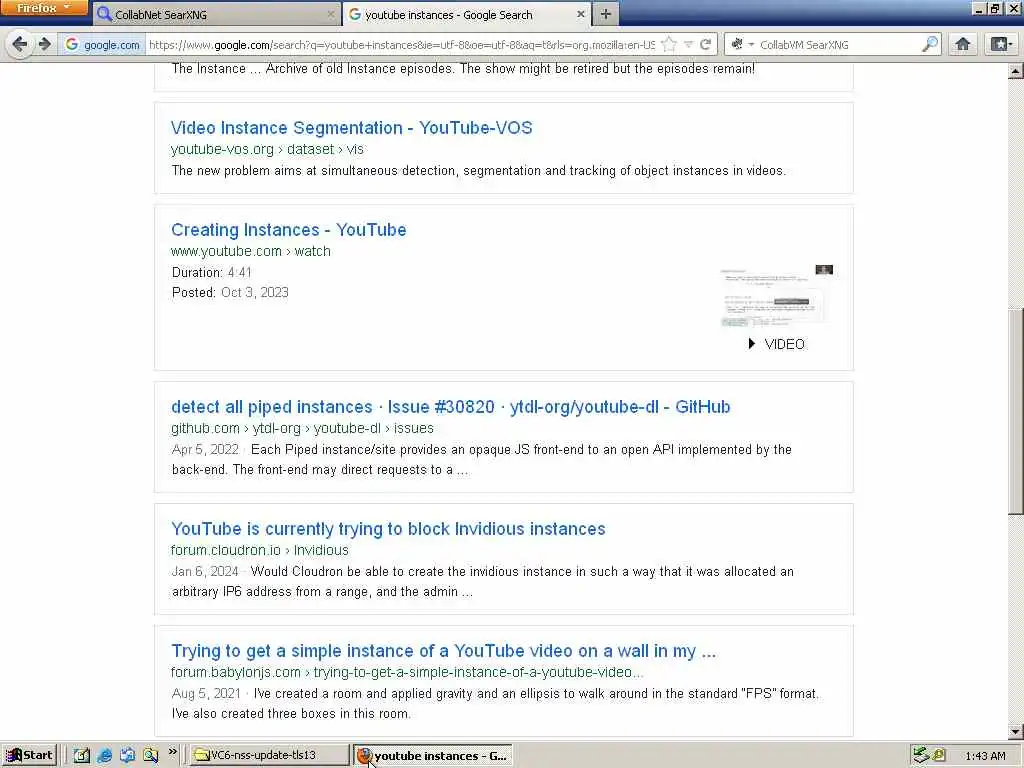Click the Posted: Oct 3, 2023 text

tap(230, 293)
